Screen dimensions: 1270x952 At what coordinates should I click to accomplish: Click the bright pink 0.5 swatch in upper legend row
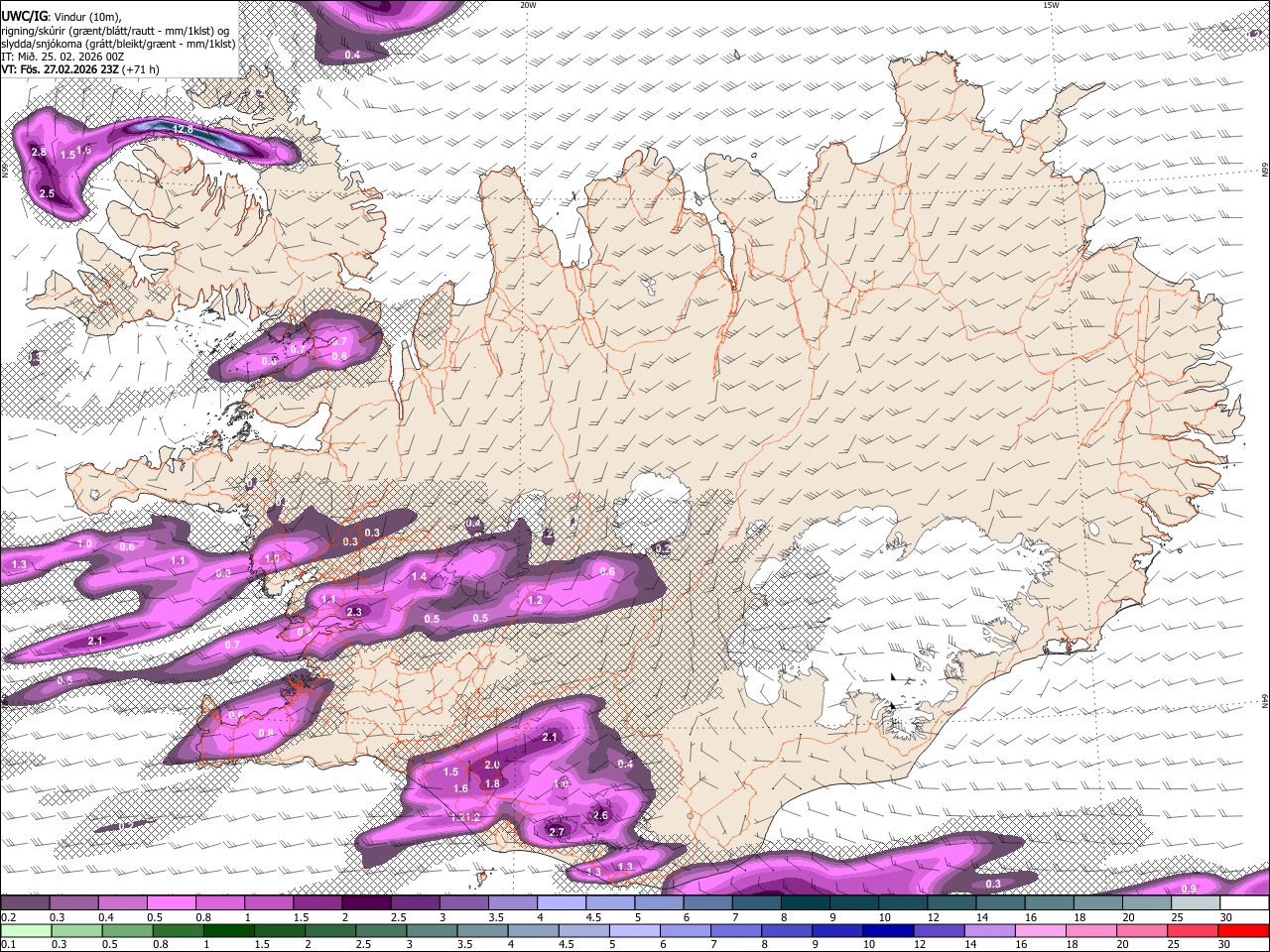point(171,902)
